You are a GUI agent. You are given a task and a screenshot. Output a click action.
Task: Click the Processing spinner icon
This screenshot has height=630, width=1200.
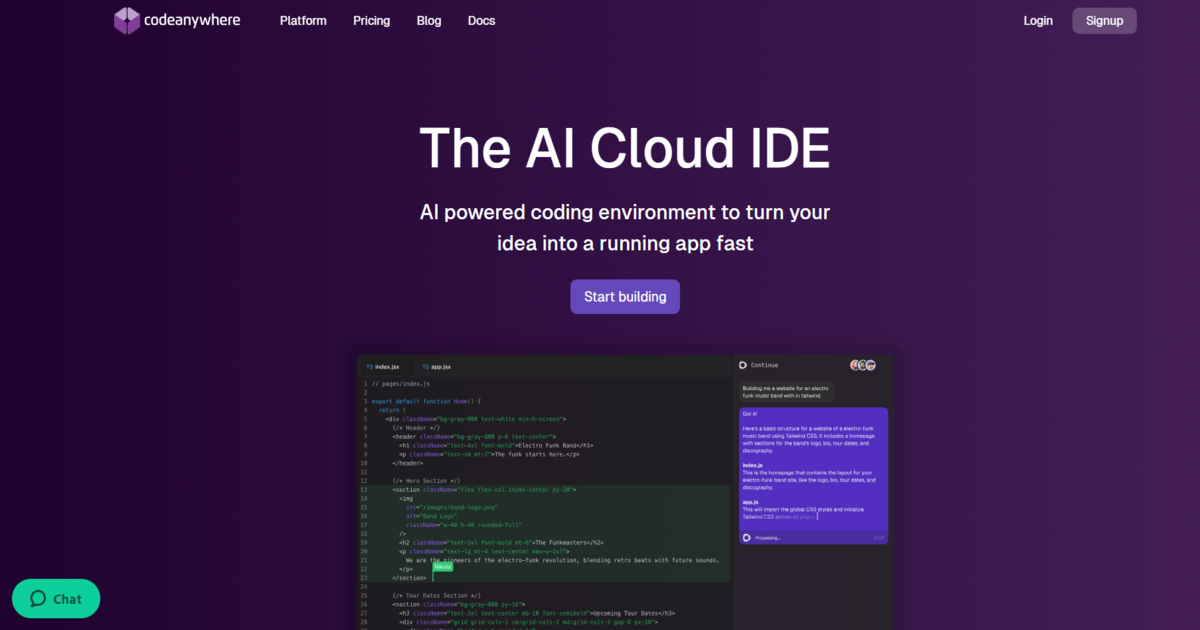pos(747,537)
